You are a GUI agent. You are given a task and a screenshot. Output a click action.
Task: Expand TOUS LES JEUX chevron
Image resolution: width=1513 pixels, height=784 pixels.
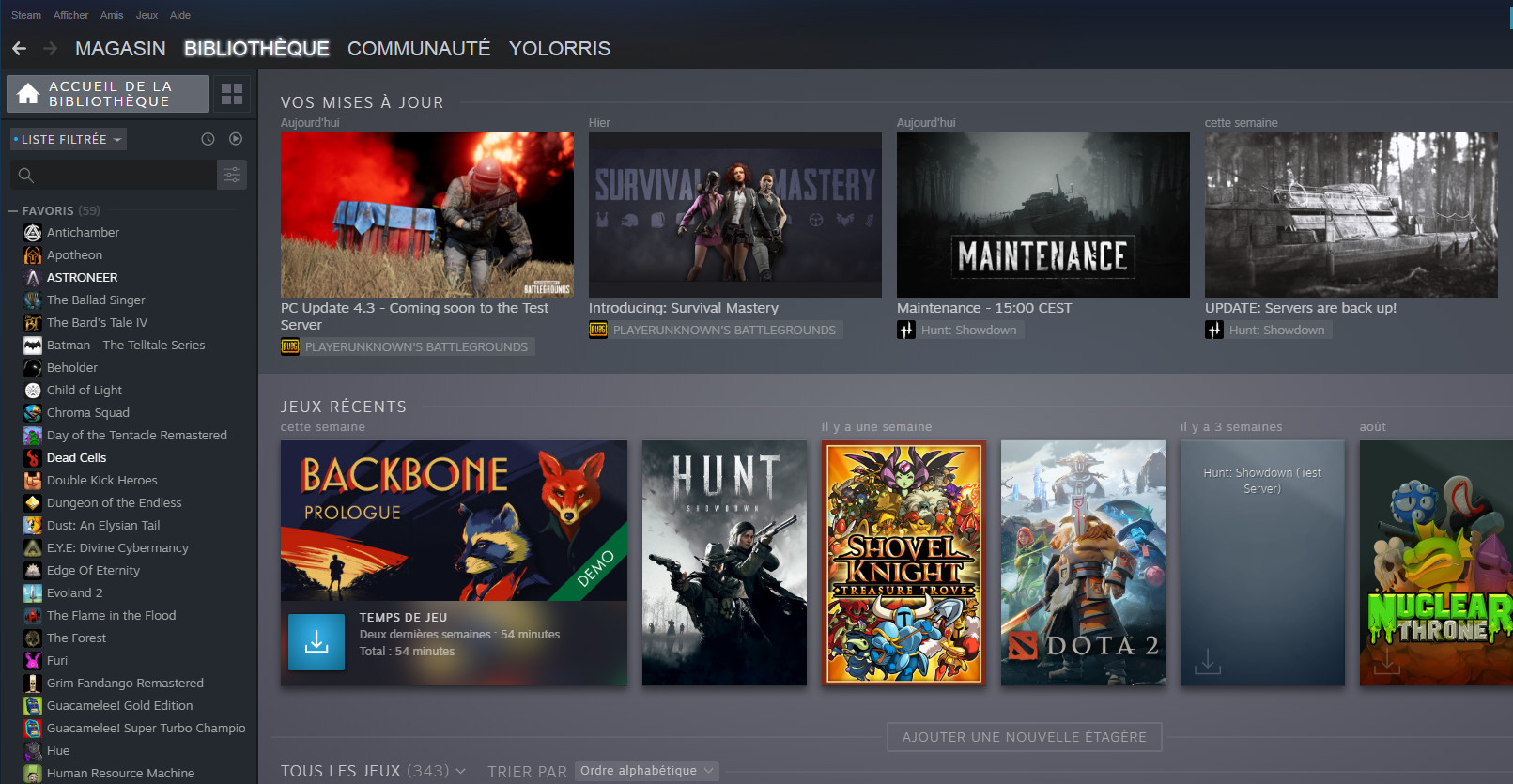460,771
